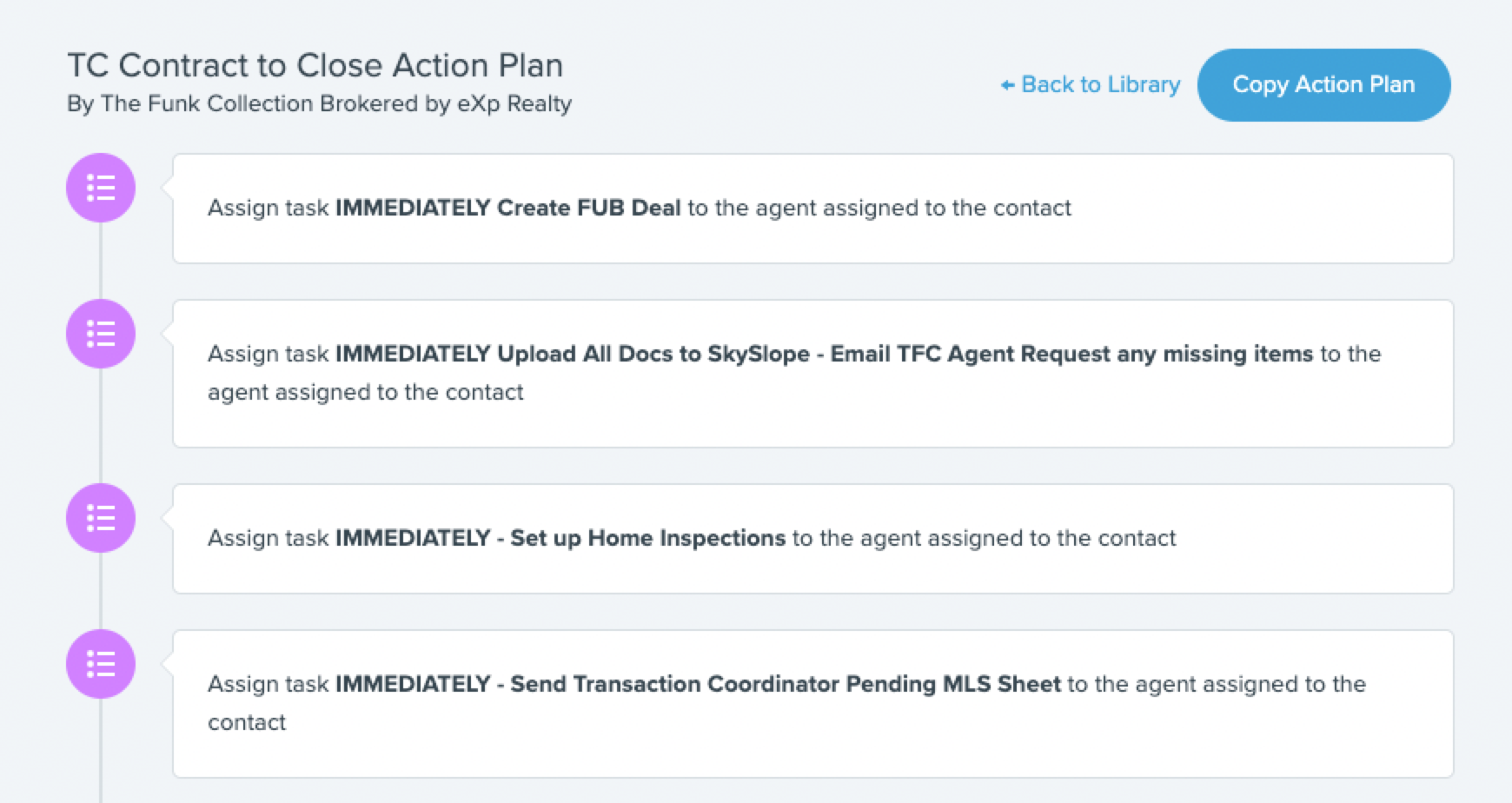Click the bold IMMEDIATELY Create FUB Deal text
The image size is (1512, 803).
[x=508, y=208]
